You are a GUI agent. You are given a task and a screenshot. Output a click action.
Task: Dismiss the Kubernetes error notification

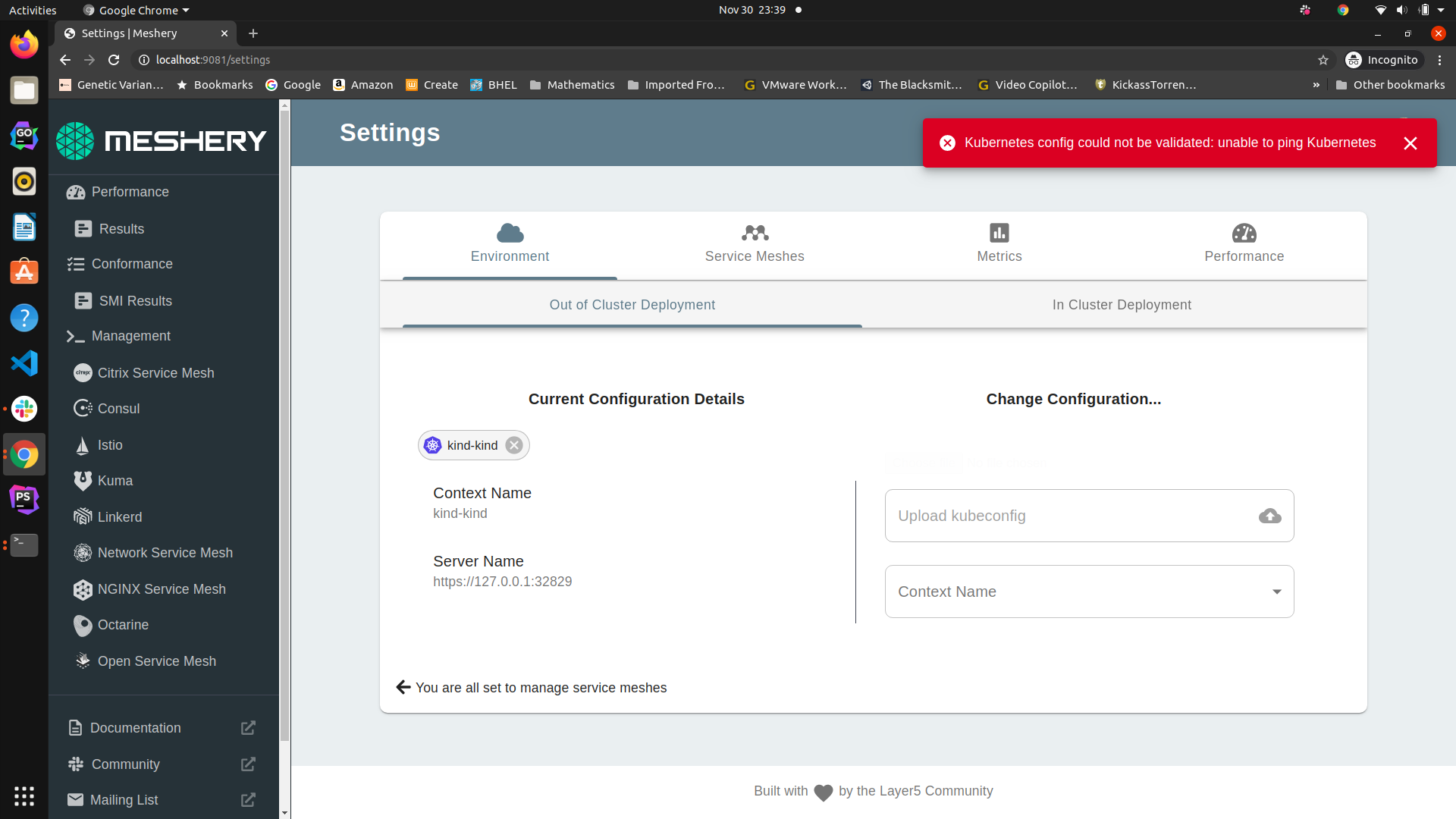[x=1410, y=143]
